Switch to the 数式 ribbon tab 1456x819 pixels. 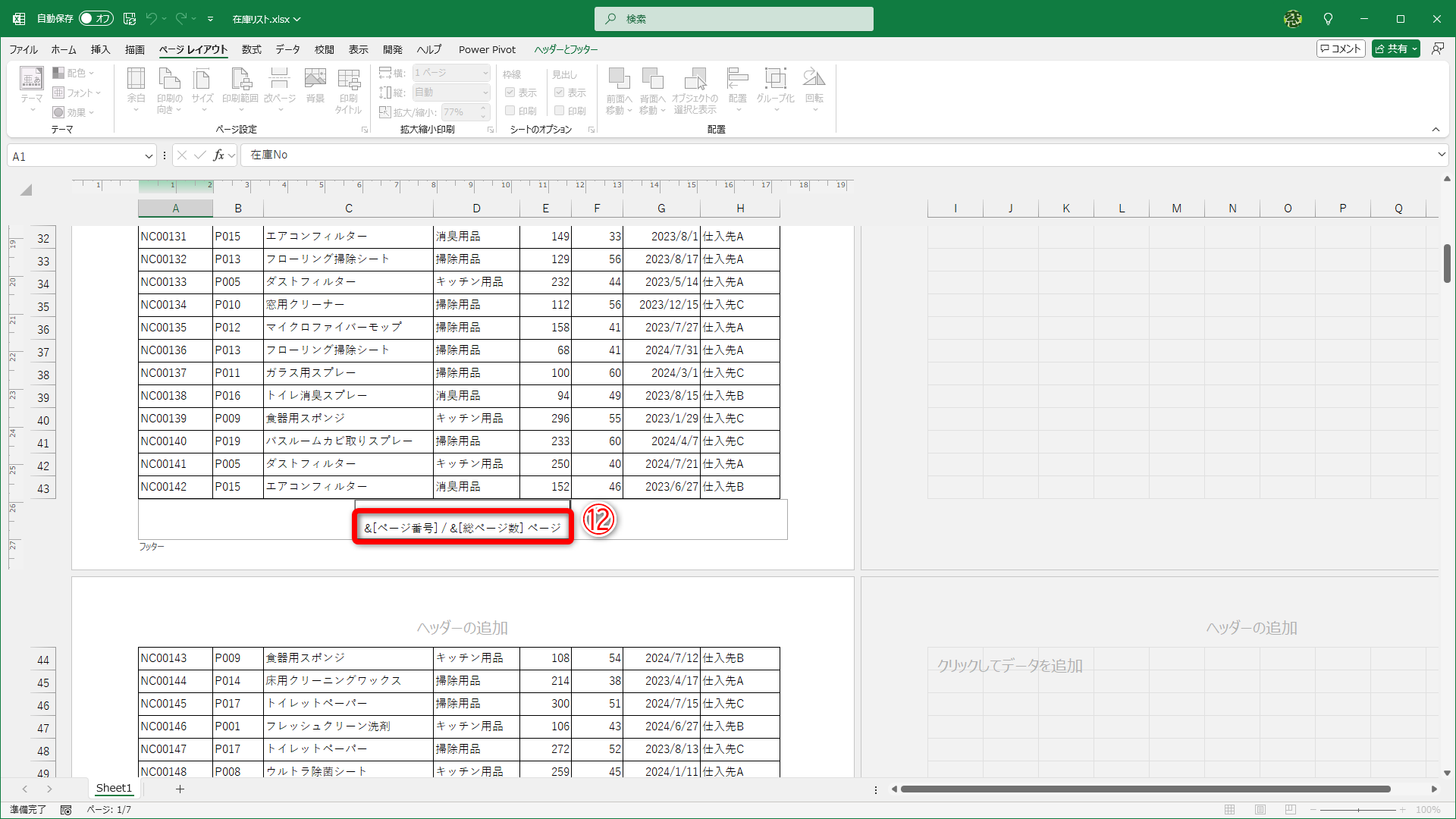coord(251,49)
